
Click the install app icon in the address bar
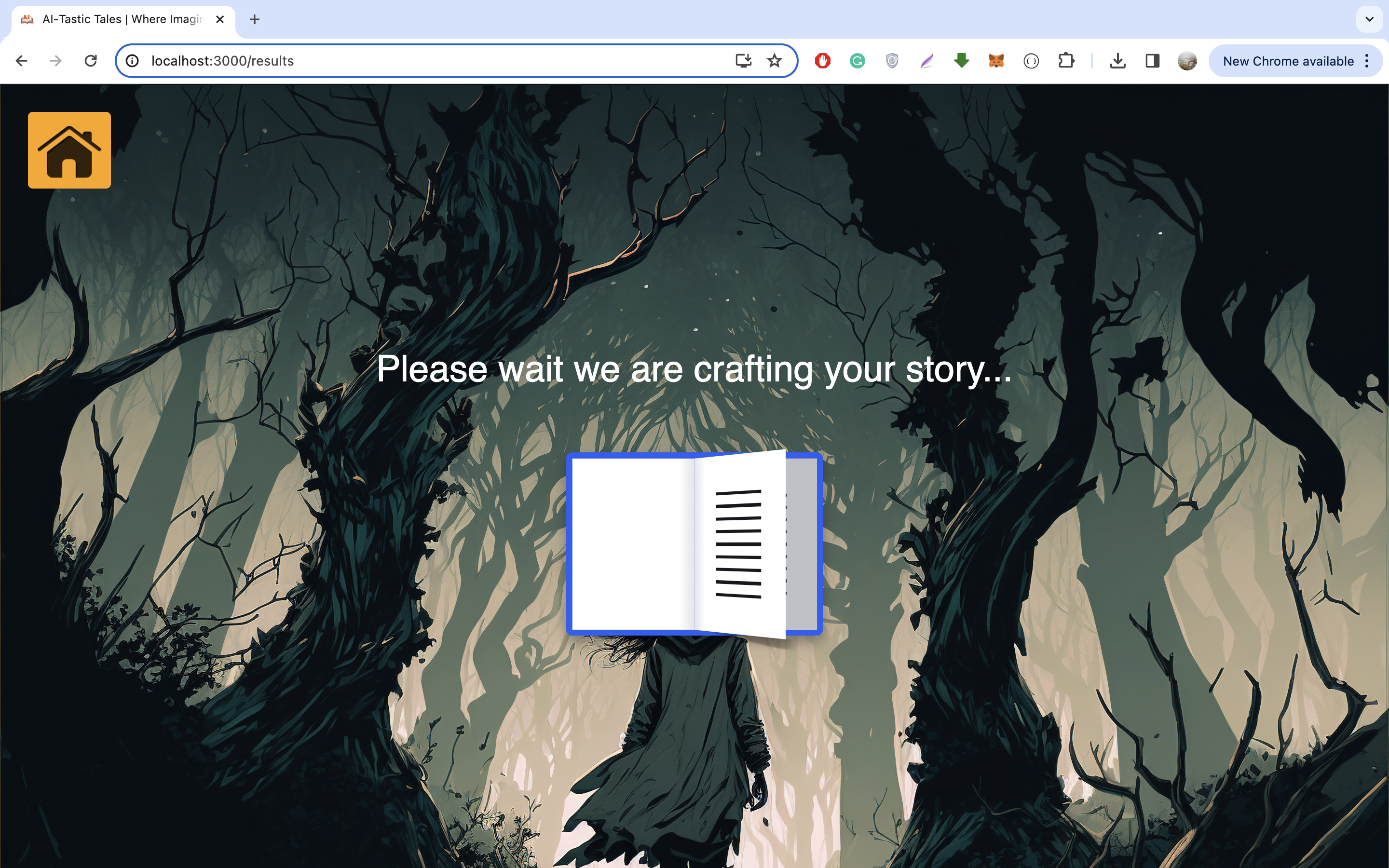(743, 61)
